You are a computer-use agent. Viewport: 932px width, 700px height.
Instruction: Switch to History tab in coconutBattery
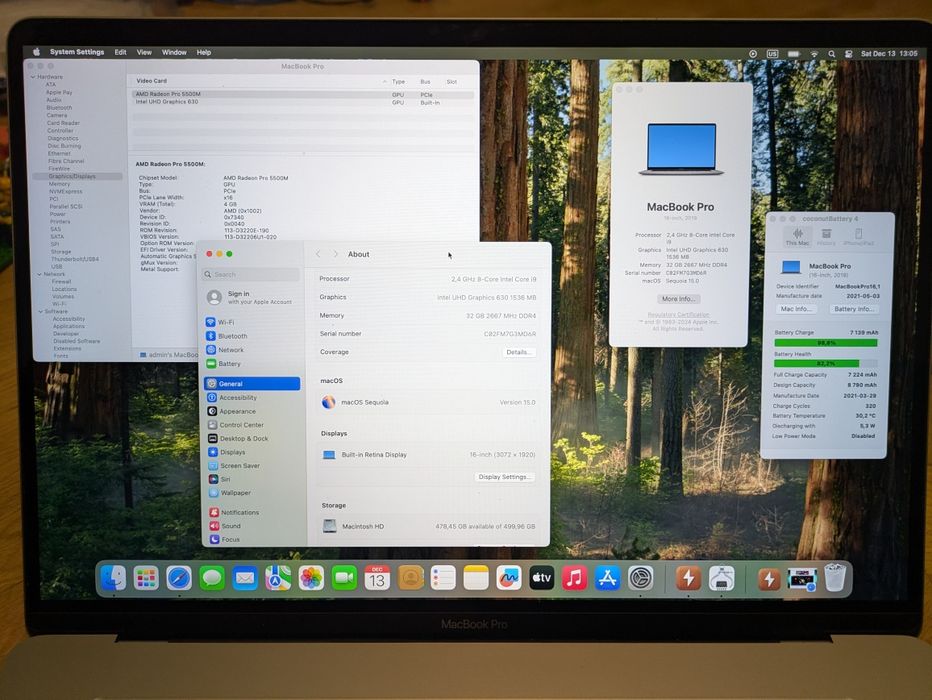click(x=826, y=237)
